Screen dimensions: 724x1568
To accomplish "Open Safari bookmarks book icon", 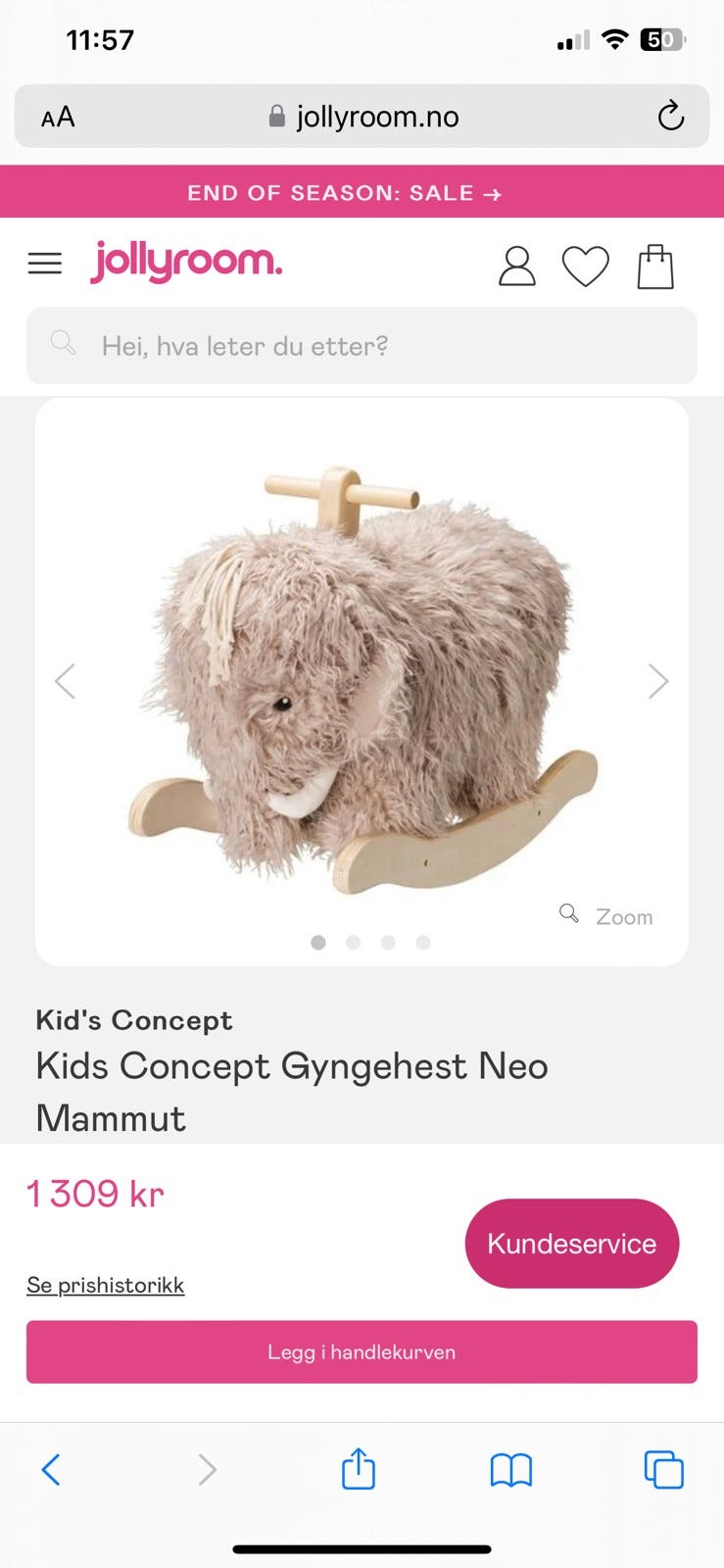I will pyautogui.click(x=510, y=1470).
